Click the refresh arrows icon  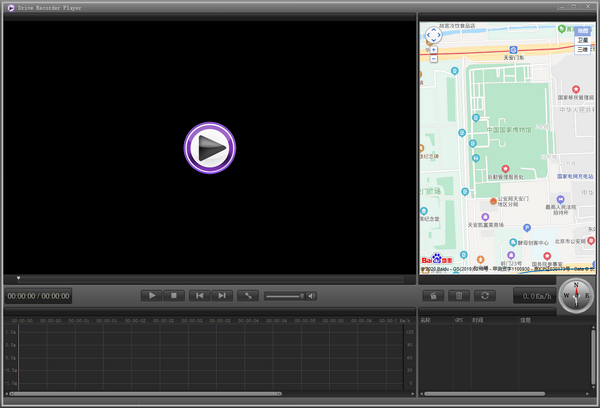(x=485, y=295)
